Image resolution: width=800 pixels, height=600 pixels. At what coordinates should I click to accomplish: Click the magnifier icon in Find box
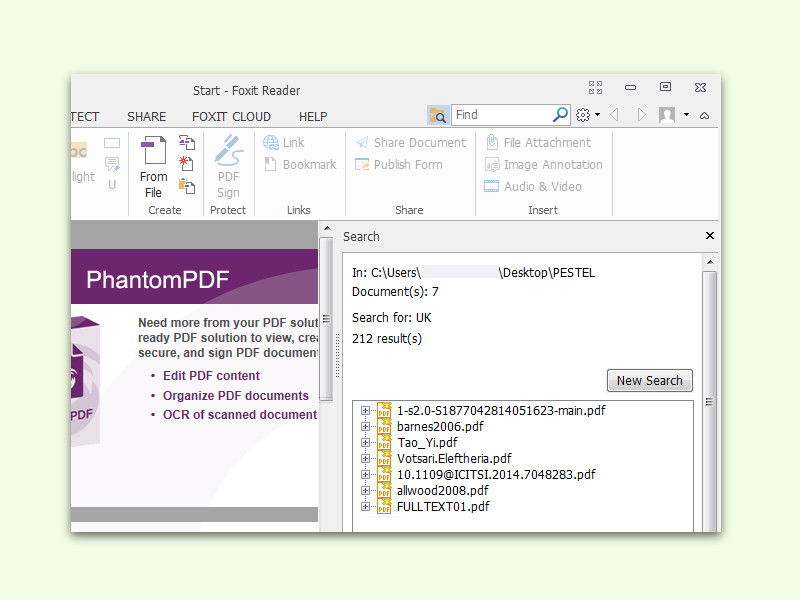point(560,114)
